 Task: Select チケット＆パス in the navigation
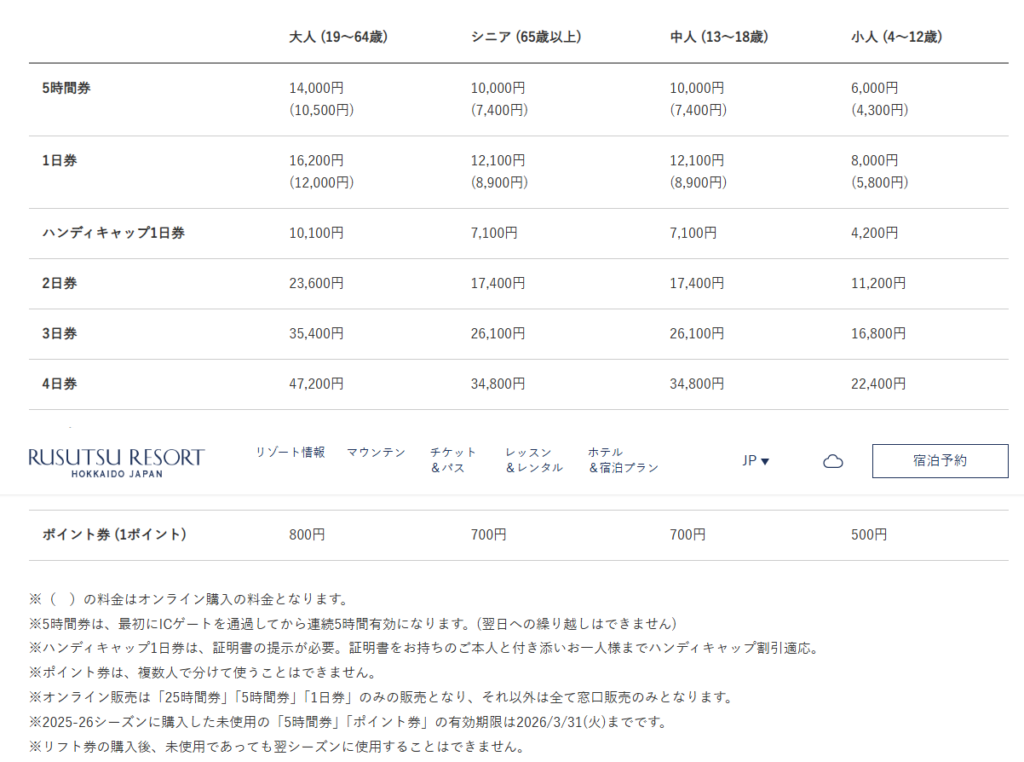(x=453, y=460)
